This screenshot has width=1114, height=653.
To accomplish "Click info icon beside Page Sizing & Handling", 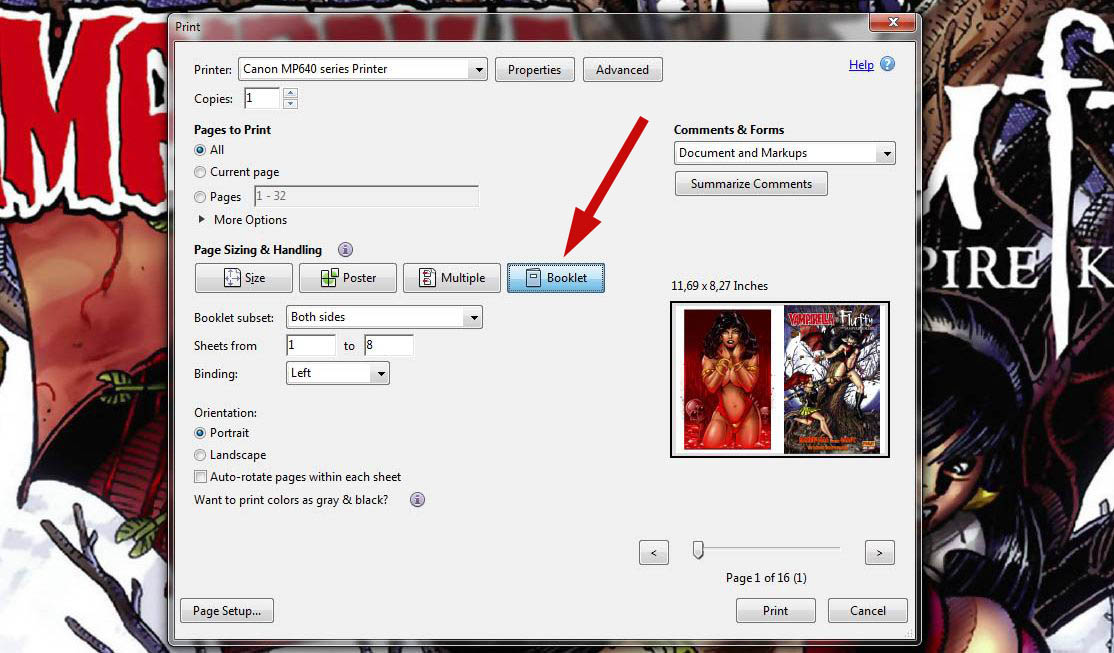I will pyautogui.click(x=345, y=250).
